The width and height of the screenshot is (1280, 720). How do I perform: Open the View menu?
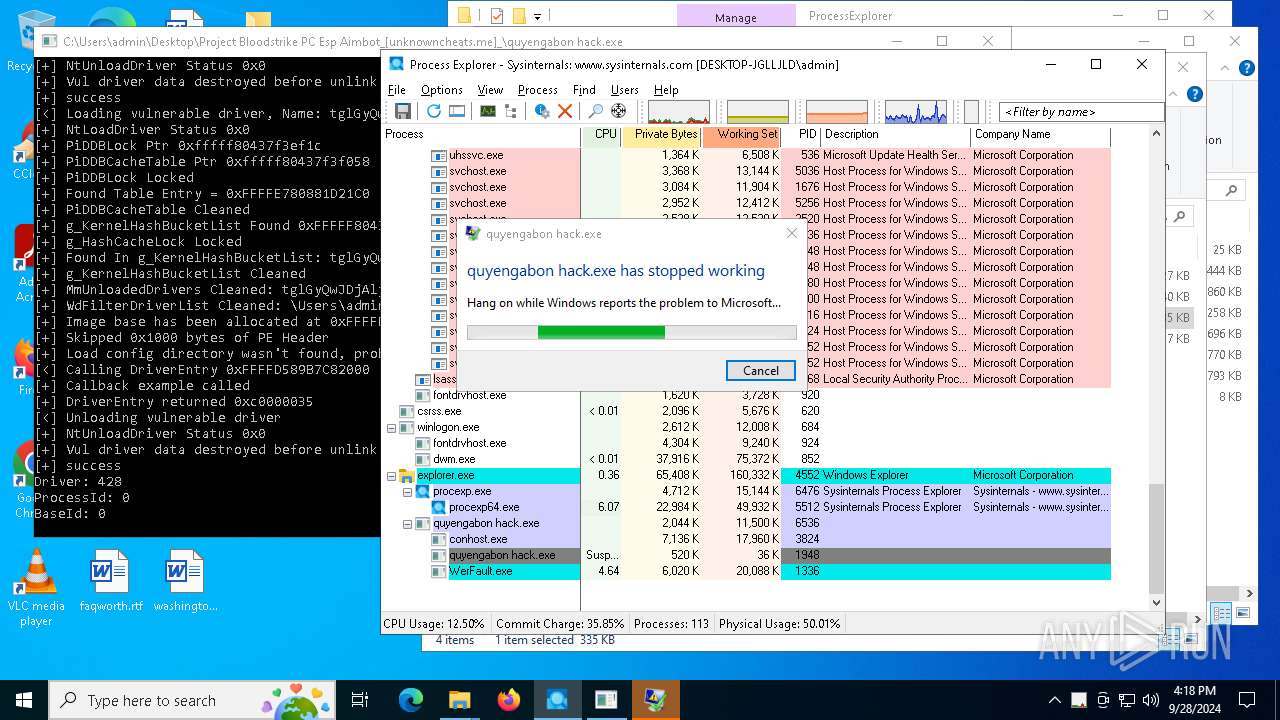[x=490, y=89]
